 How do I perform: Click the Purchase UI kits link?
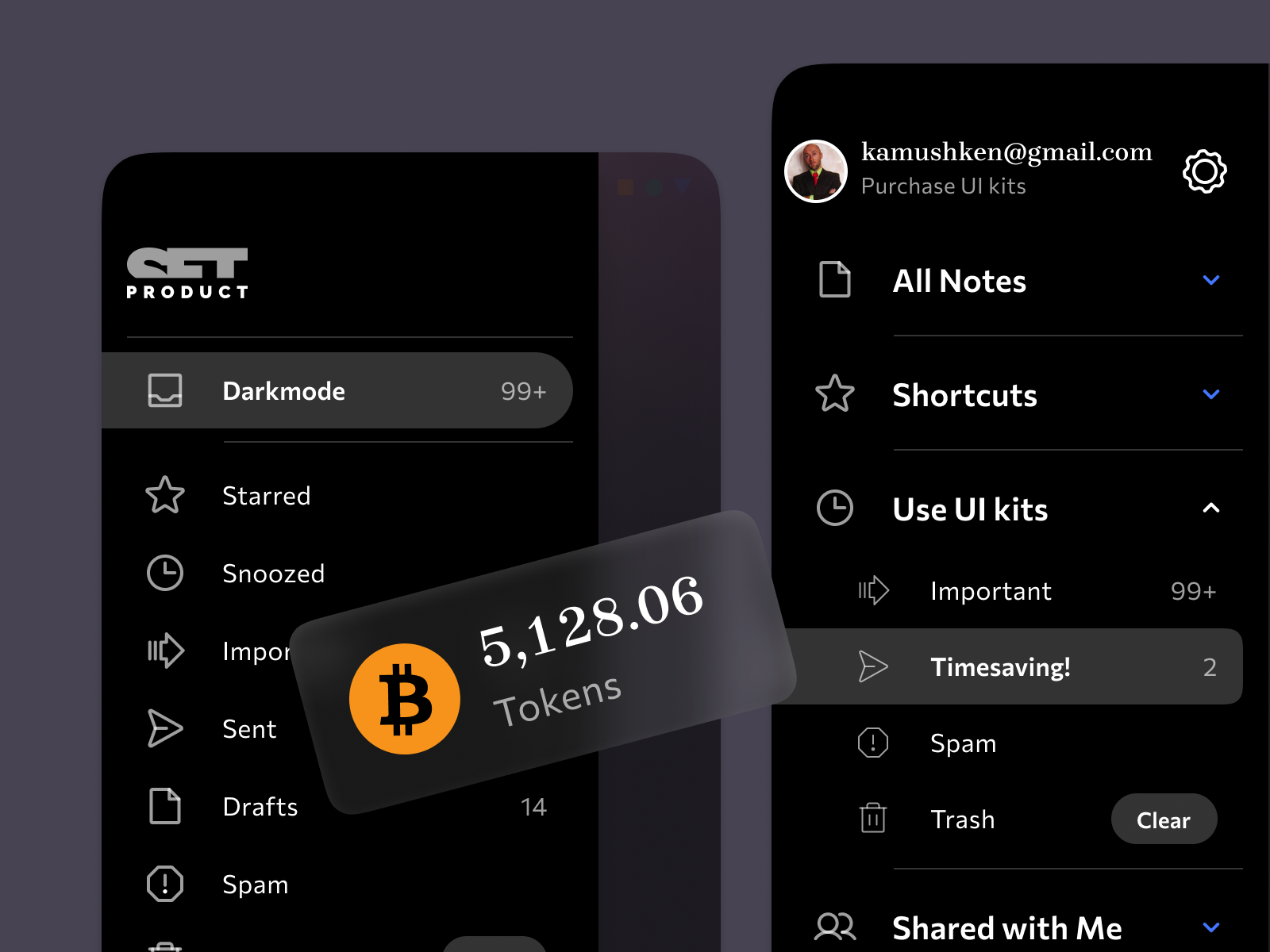(943, 186)
